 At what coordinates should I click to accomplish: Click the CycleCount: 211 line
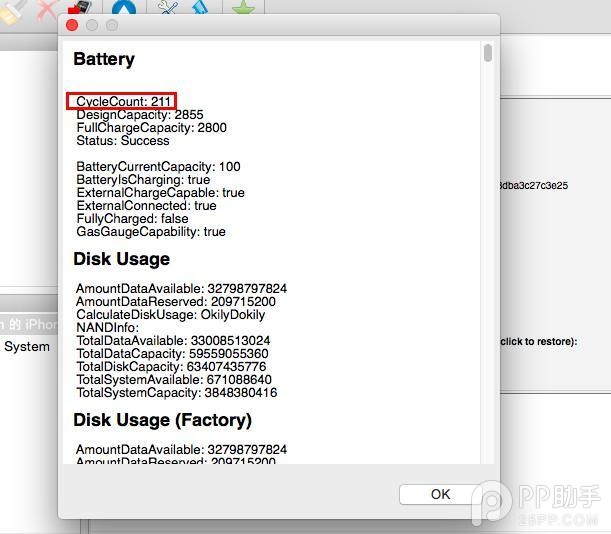click(x=124, y=101)
